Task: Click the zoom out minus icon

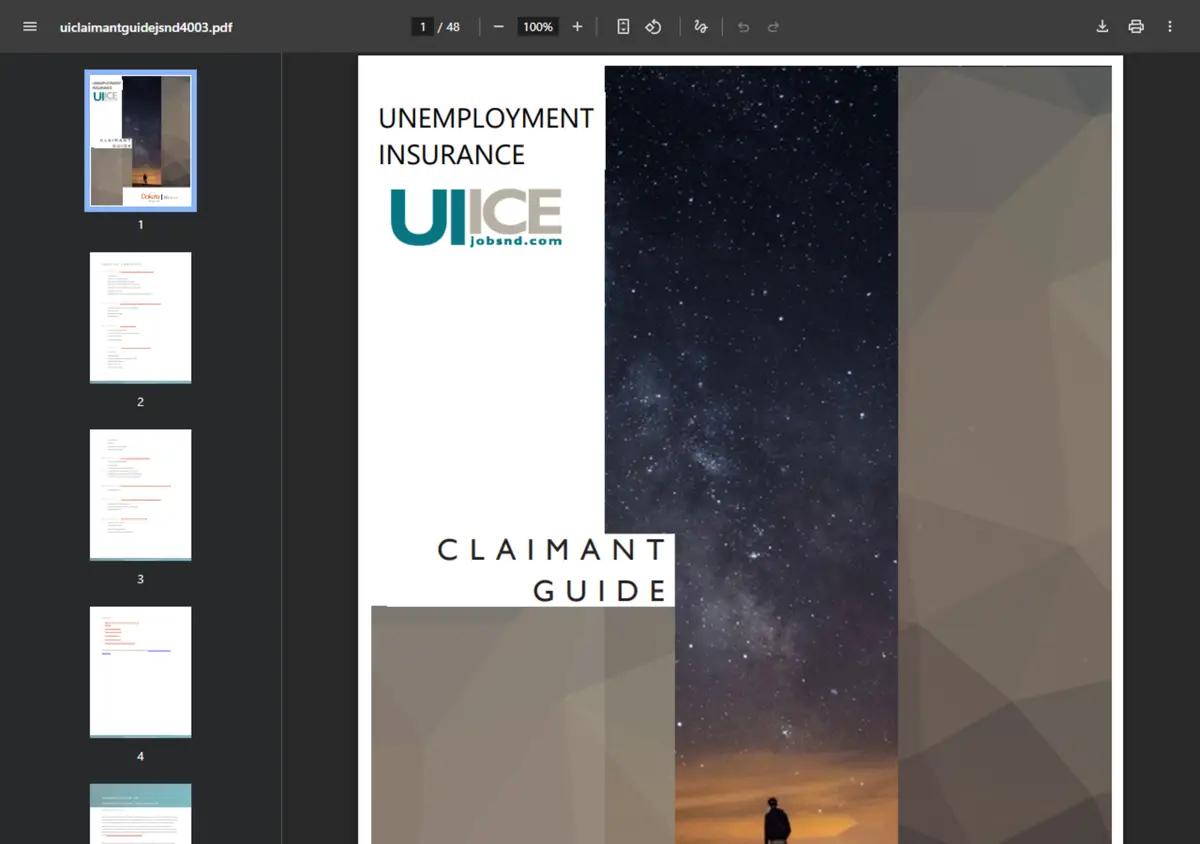Action: 498,27
